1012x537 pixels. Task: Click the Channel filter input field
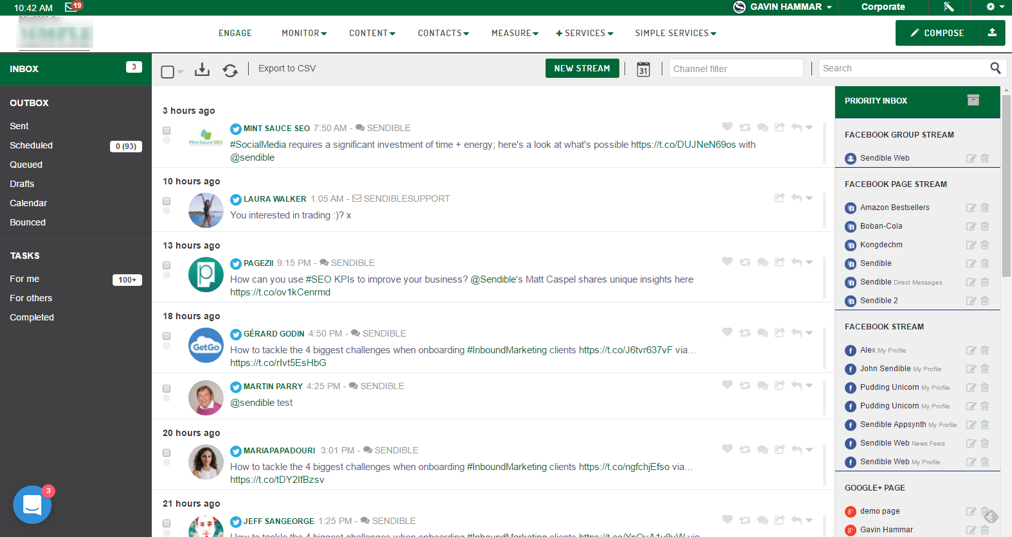(x=736, y=68)
